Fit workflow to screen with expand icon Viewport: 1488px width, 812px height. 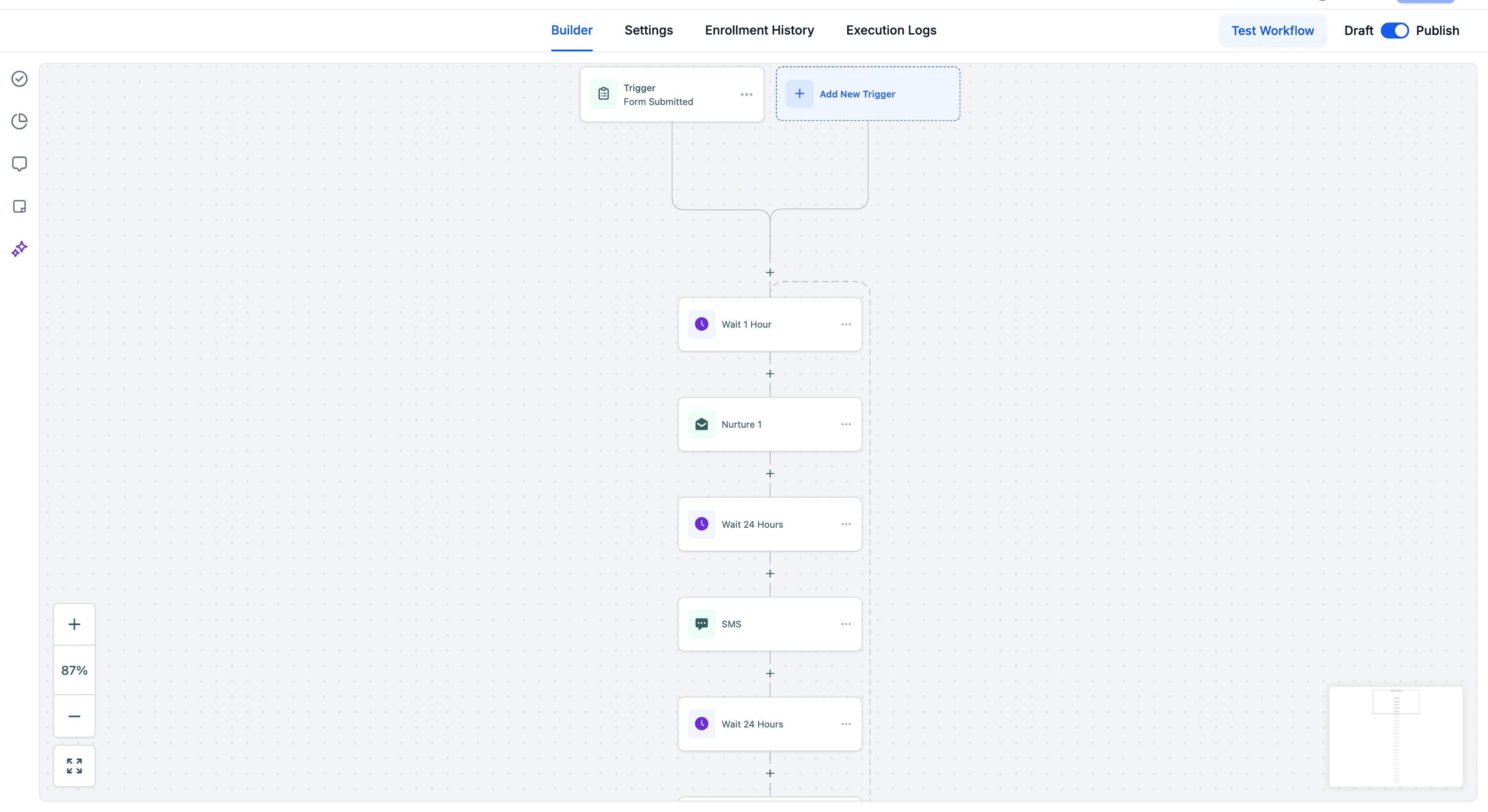[74, 766]
